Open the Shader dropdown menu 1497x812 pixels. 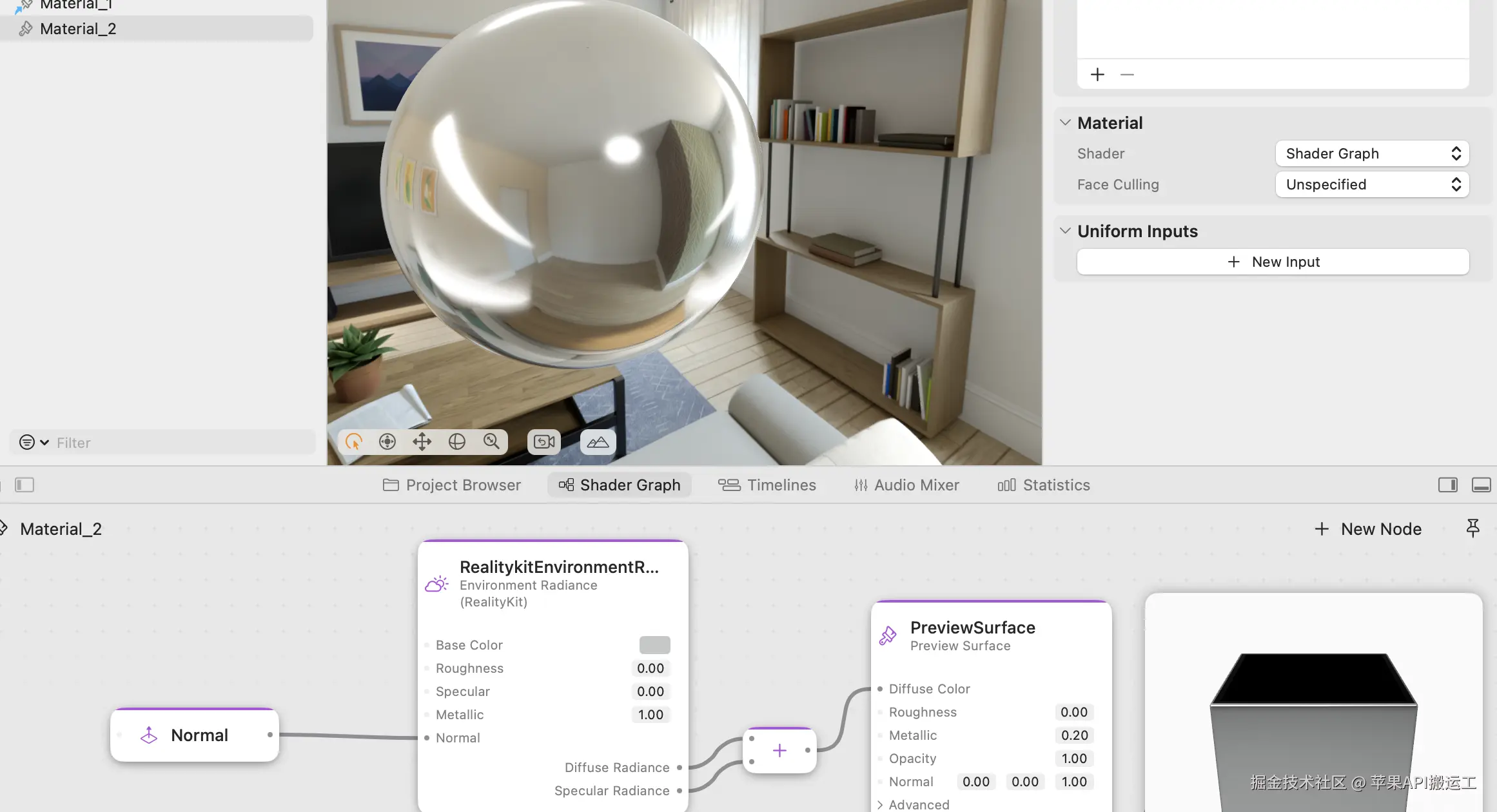pos(1372,153)
